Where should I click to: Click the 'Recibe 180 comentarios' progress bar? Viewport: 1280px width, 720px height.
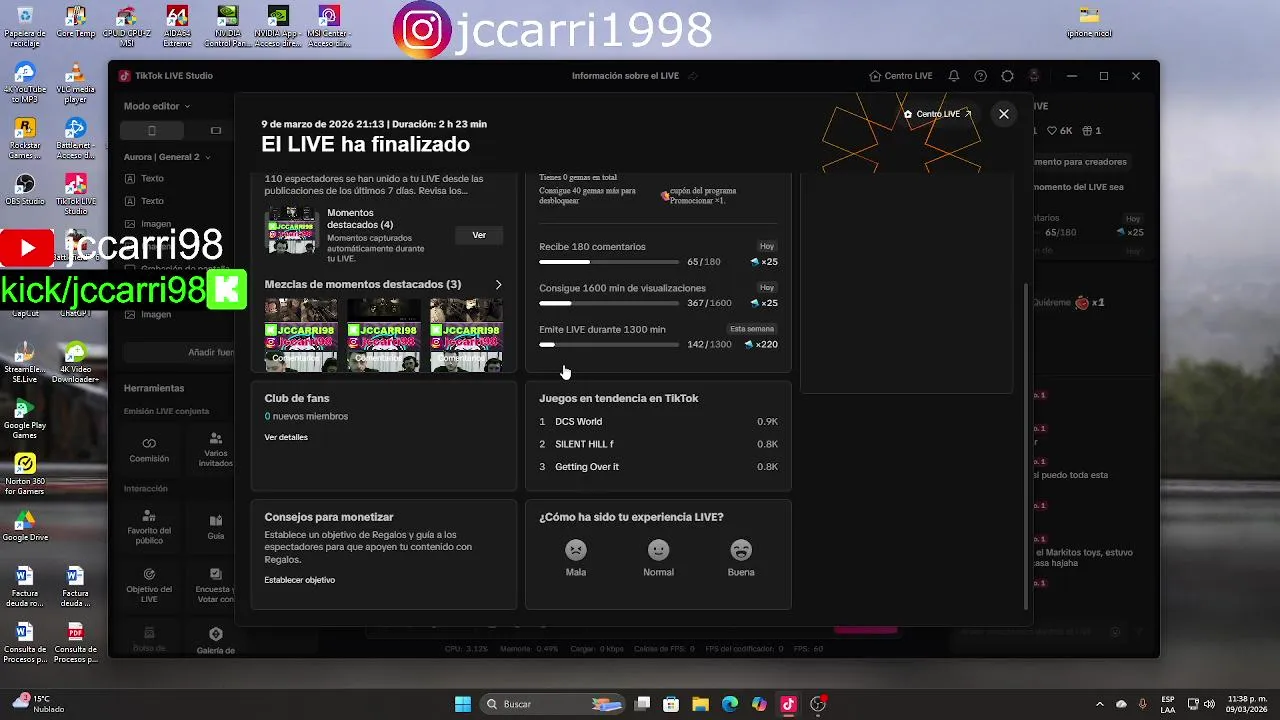tap(609, 262)
